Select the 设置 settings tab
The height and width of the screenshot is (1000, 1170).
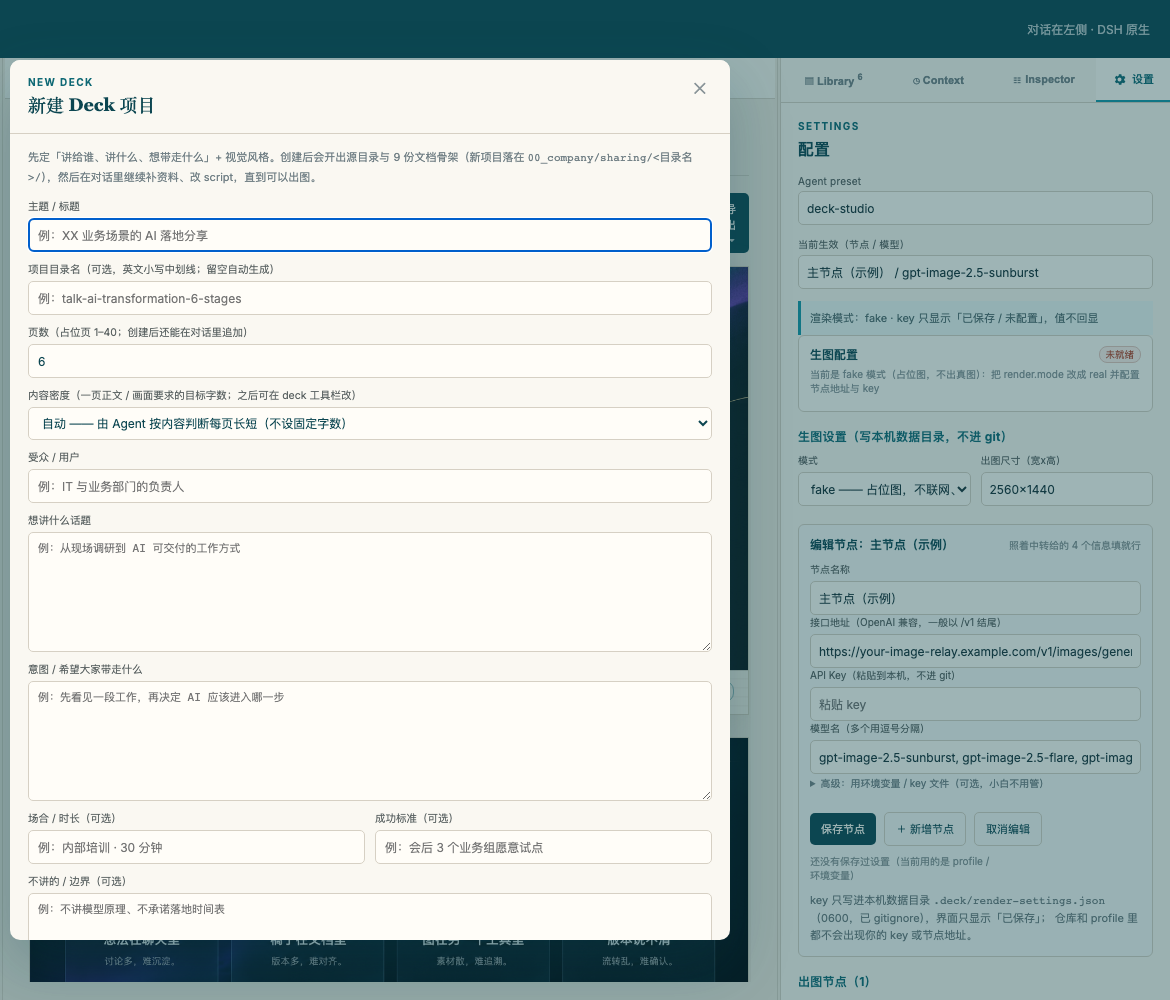pyautogui.click(x=1134, y=80)
